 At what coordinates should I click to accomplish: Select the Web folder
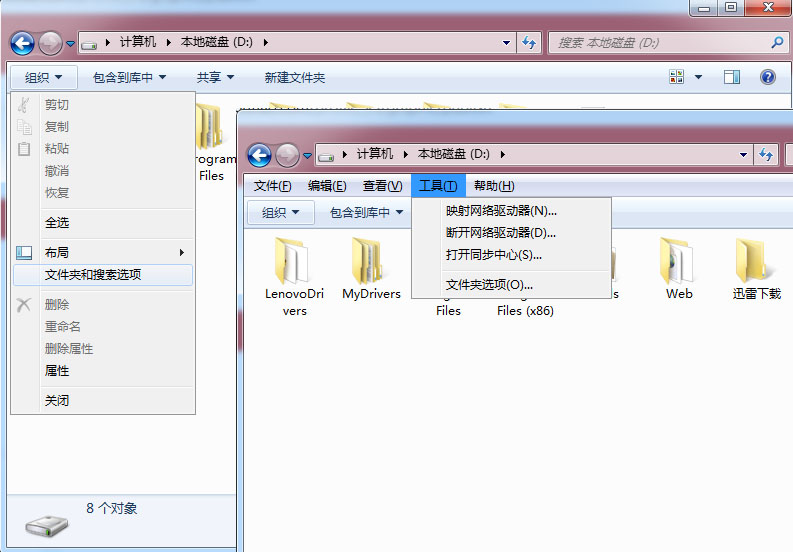[679, 269]
